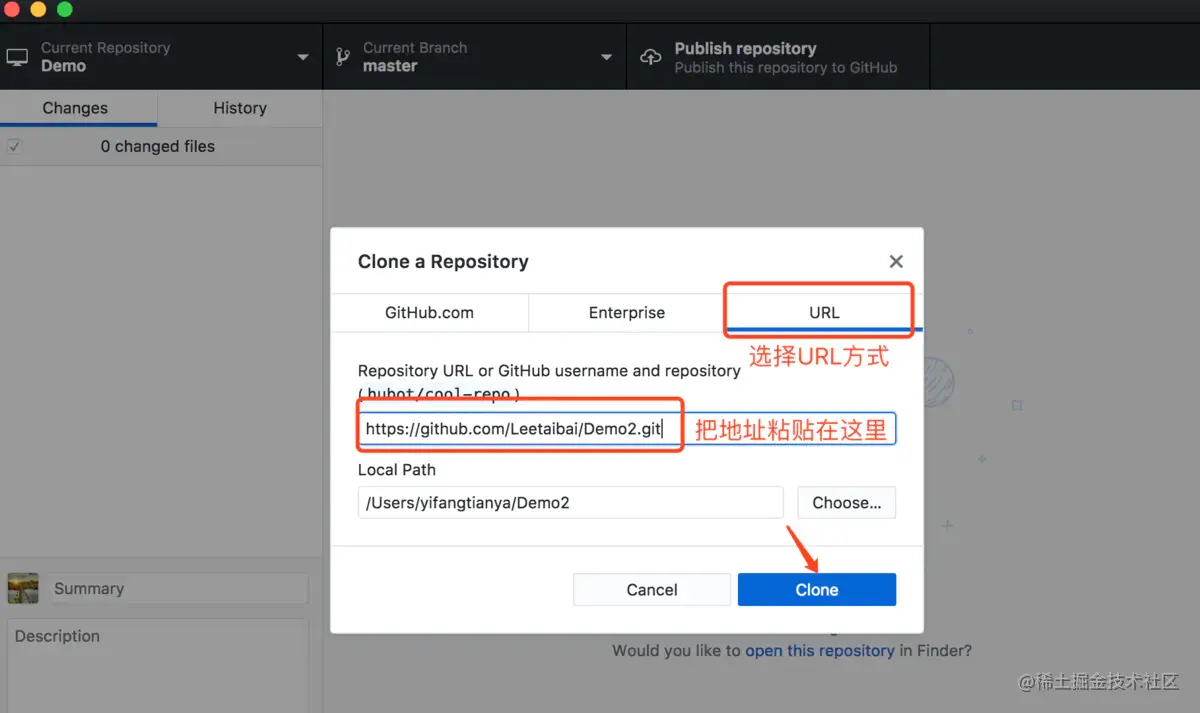Select the Enterprise tab in dialog
This screenshot has height=713, width=1200.
[627, 312]
